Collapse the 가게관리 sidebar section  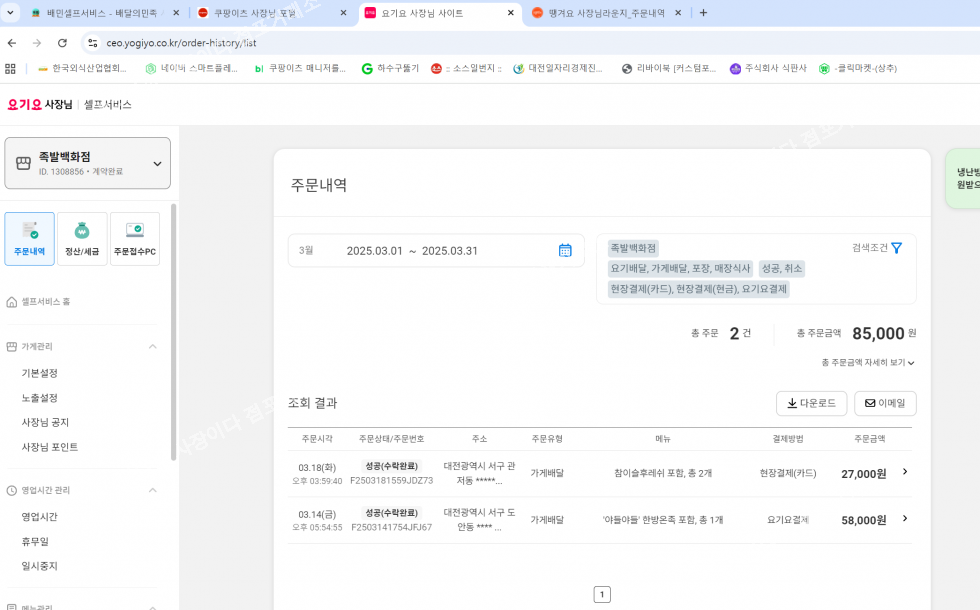coord(153,347)
